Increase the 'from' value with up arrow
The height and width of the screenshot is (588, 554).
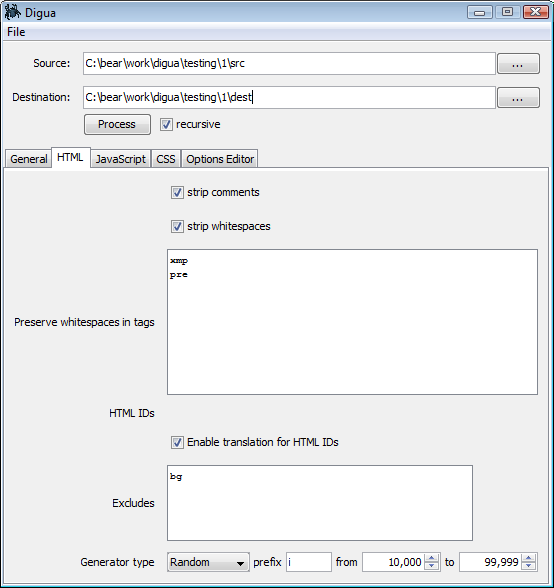[x=432, y=558]
